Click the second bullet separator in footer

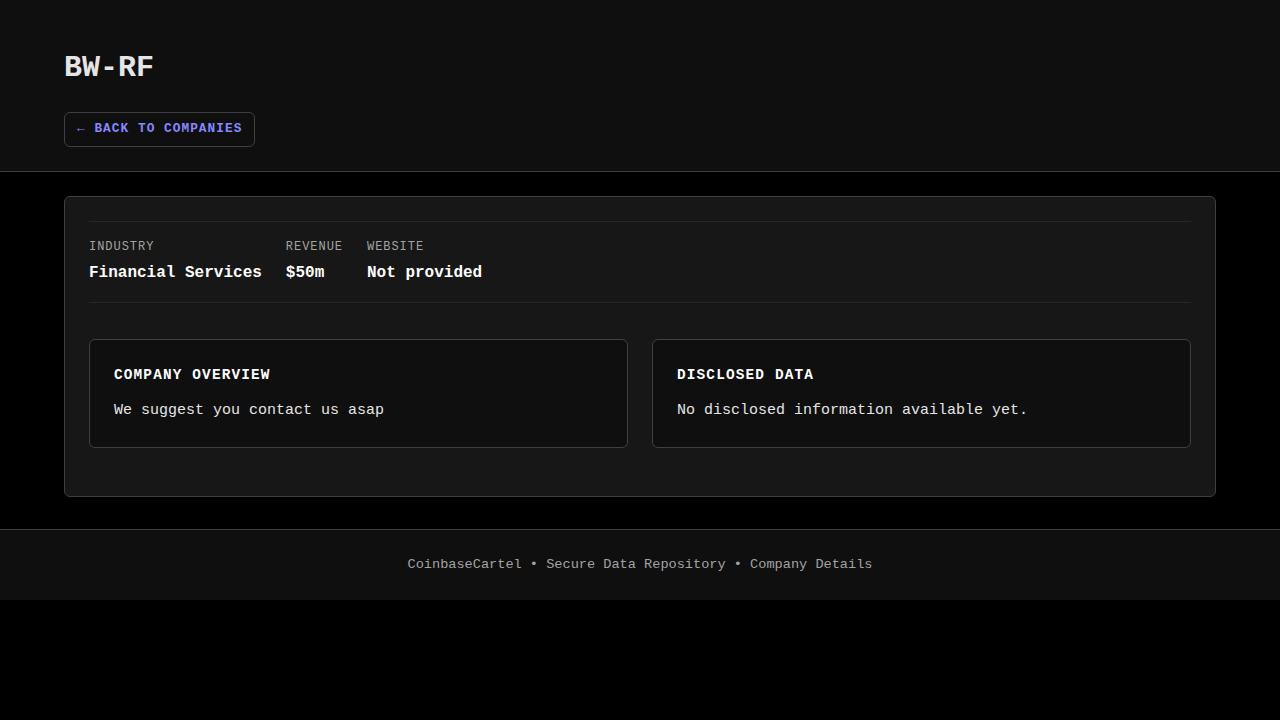[738, 564]
